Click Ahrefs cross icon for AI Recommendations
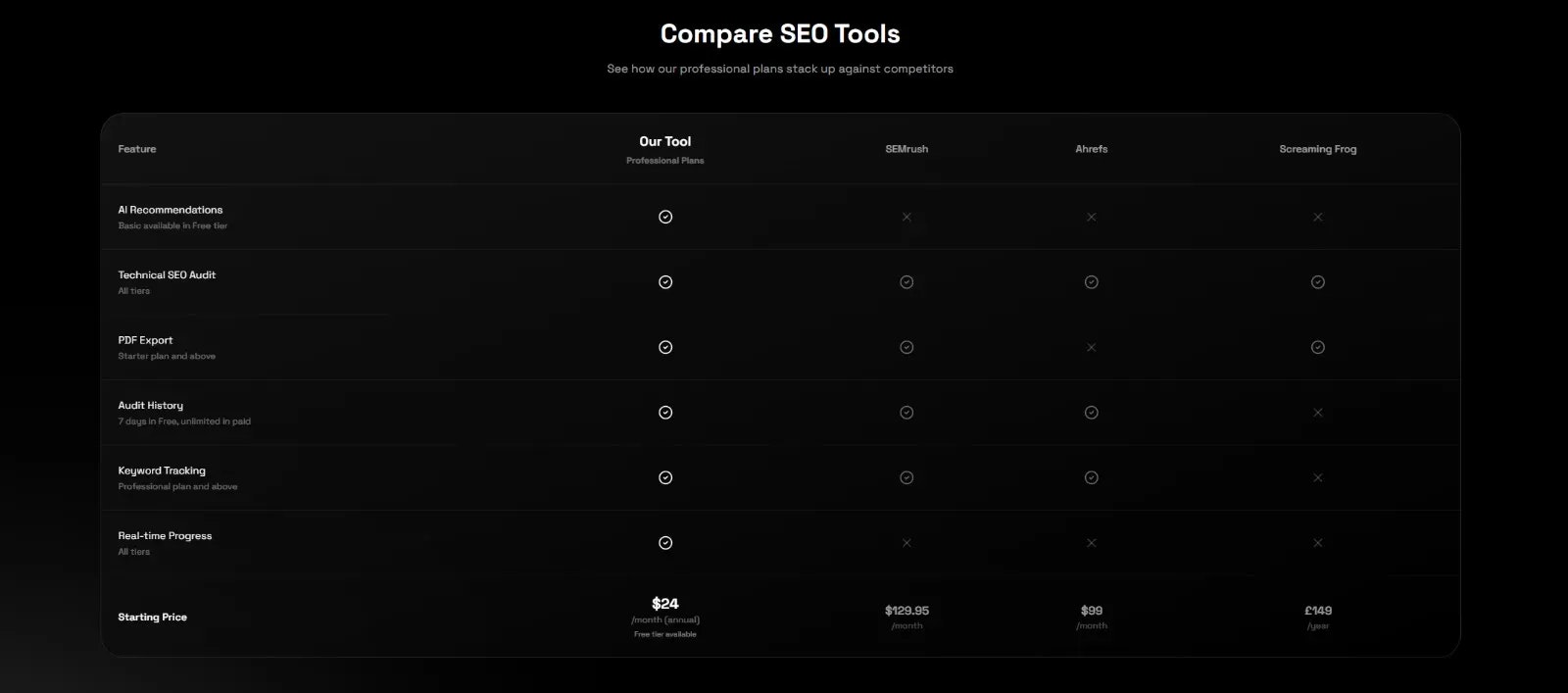Image resolution: width=1568 pixels, height=693 pixels. pyautogui.click(x=1092, y=217)
